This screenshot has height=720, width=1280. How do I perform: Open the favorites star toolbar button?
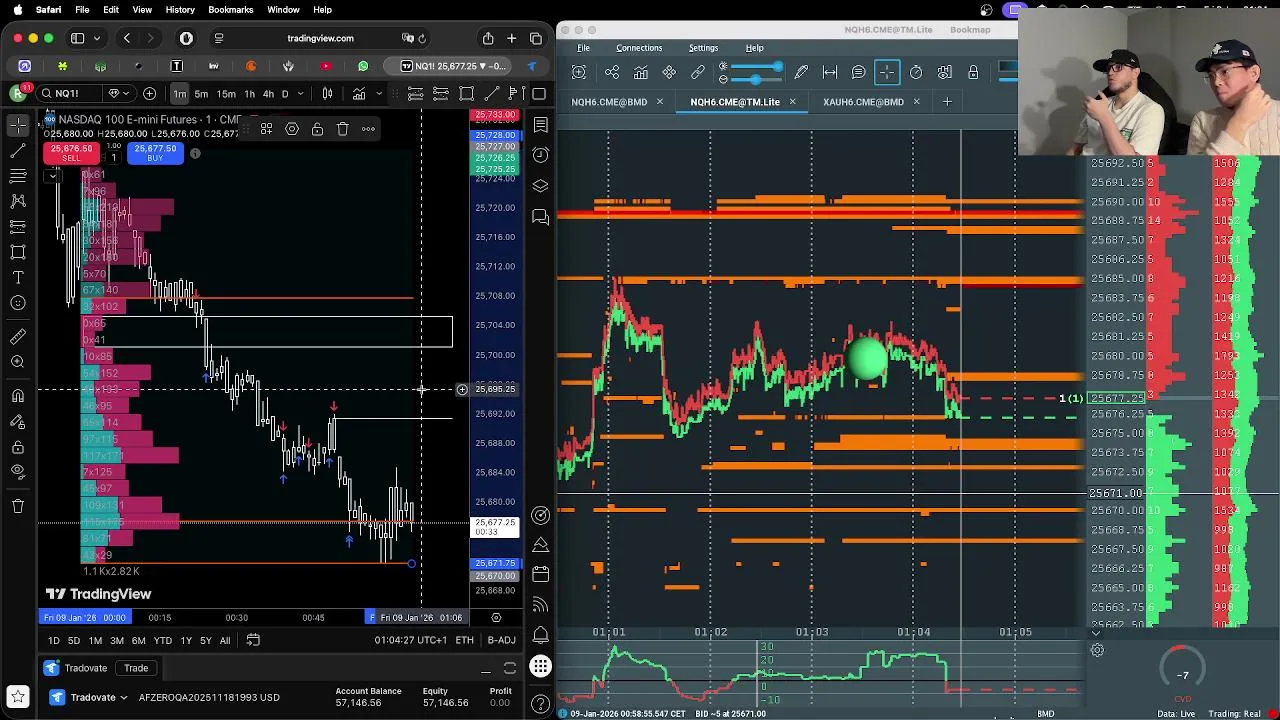pyautogui.click(x=17, y=697)
